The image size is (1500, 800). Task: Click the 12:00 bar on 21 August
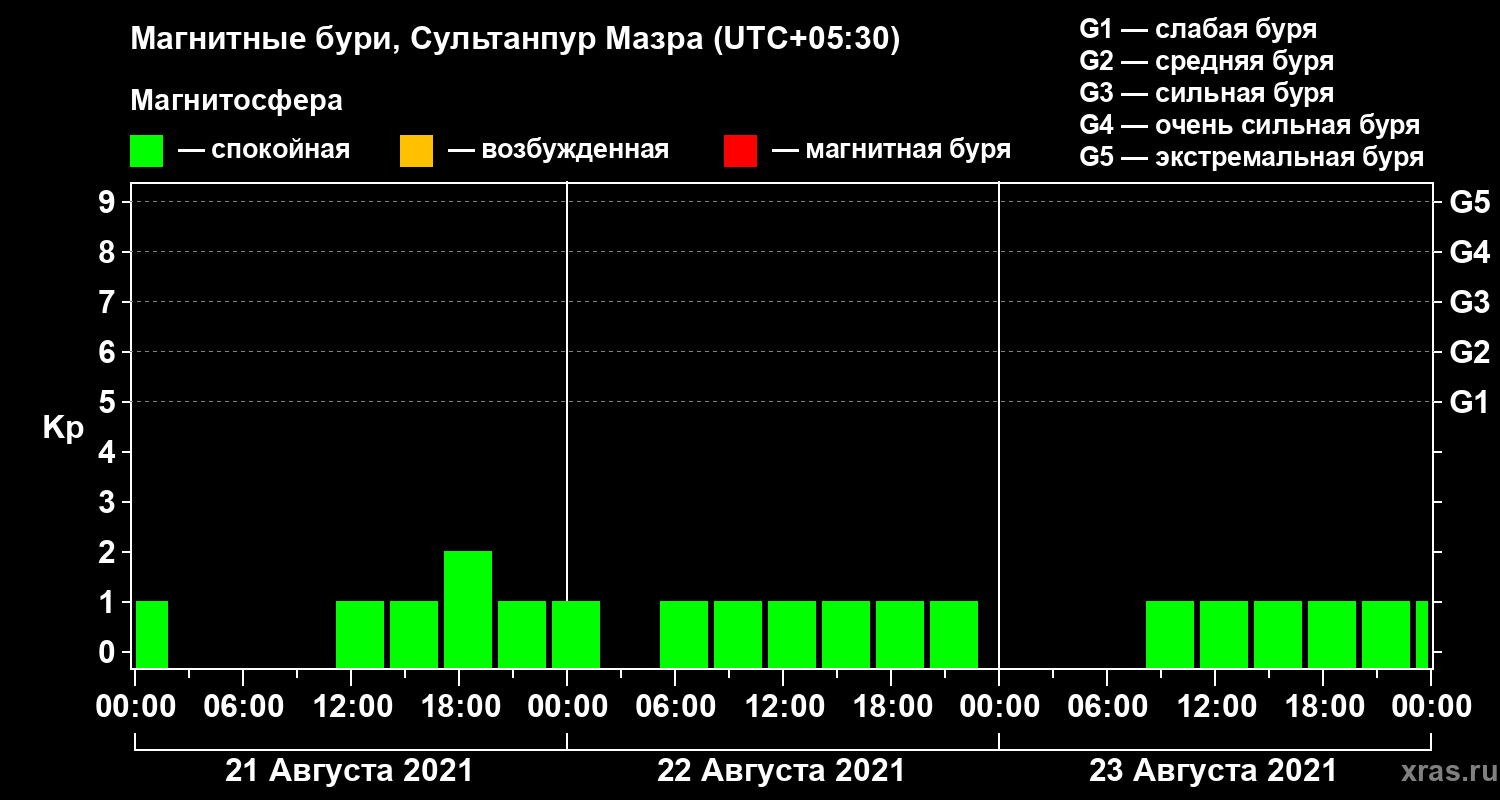pyautogui.click(x=360, y=634)
